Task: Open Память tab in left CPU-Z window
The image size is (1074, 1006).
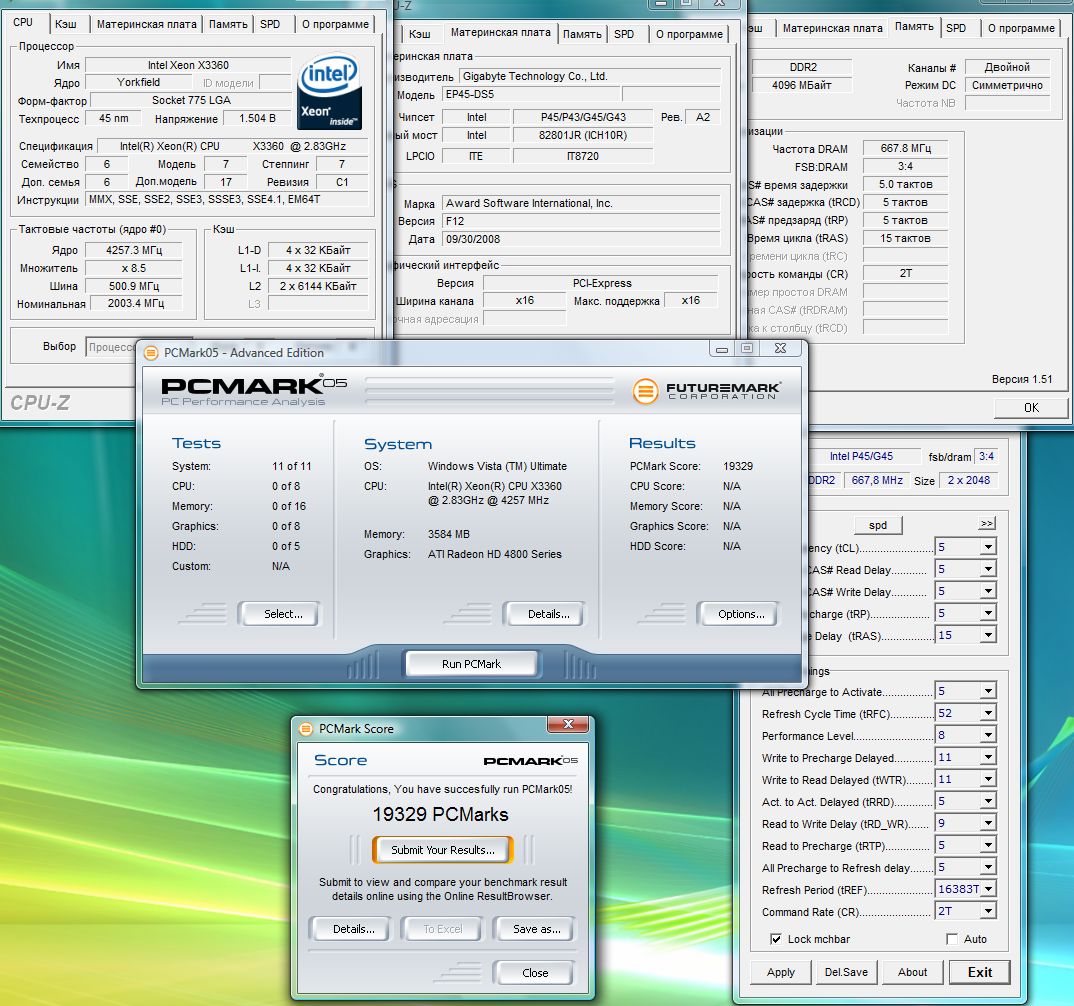Action: (x=228, y=24)
